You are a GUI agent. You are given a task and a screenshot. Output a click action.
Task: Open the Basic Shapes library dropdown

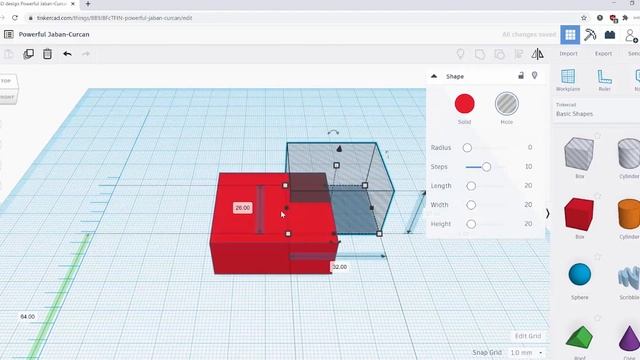[596, 110]
